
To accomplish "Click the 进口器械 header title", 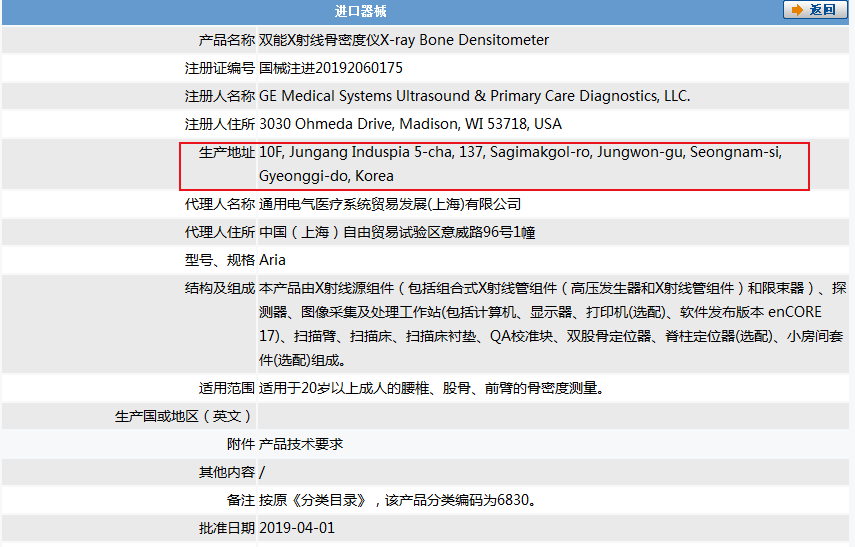I will click(x=360, y=11).
